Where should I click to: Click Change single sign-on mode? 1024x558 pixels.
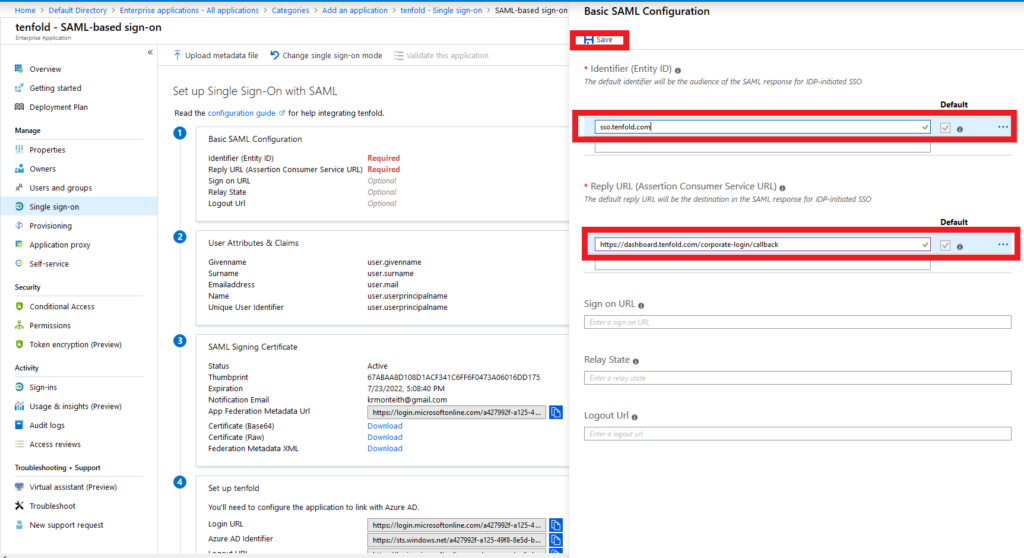(x=326, y=56)
